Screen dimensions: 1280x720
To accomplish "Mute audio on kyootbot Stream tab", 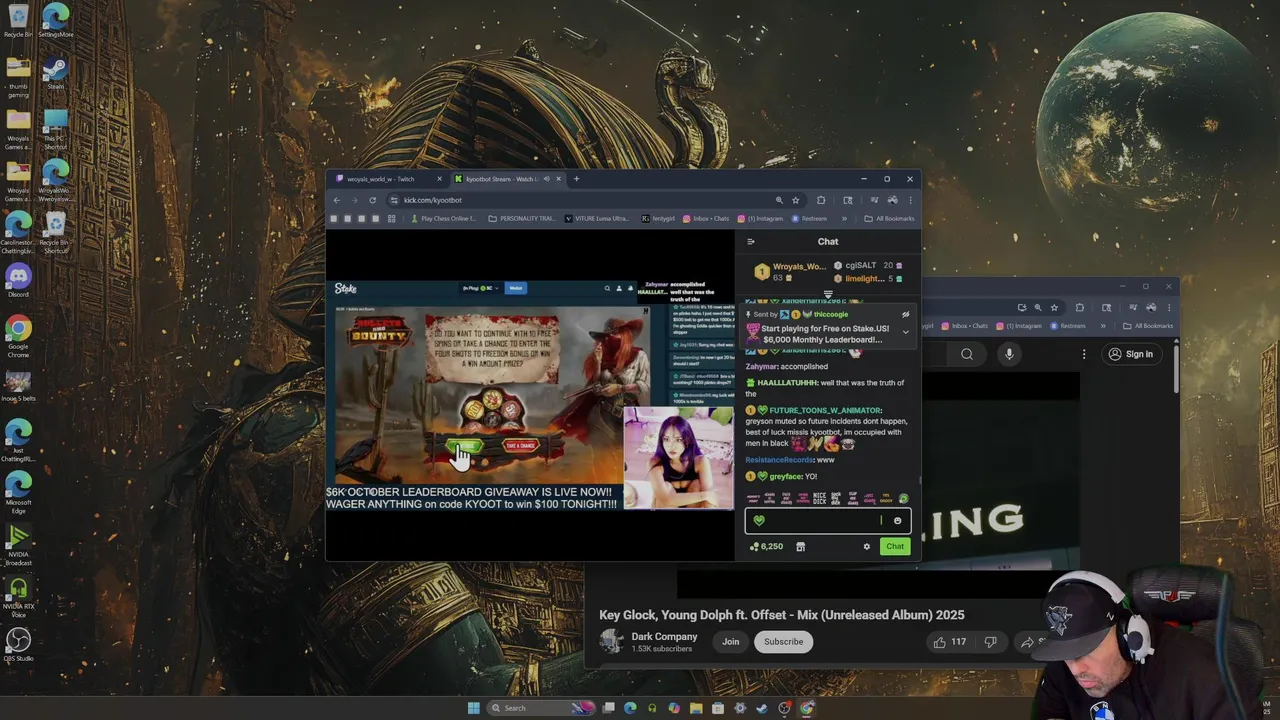I will [x=546, y=179].
